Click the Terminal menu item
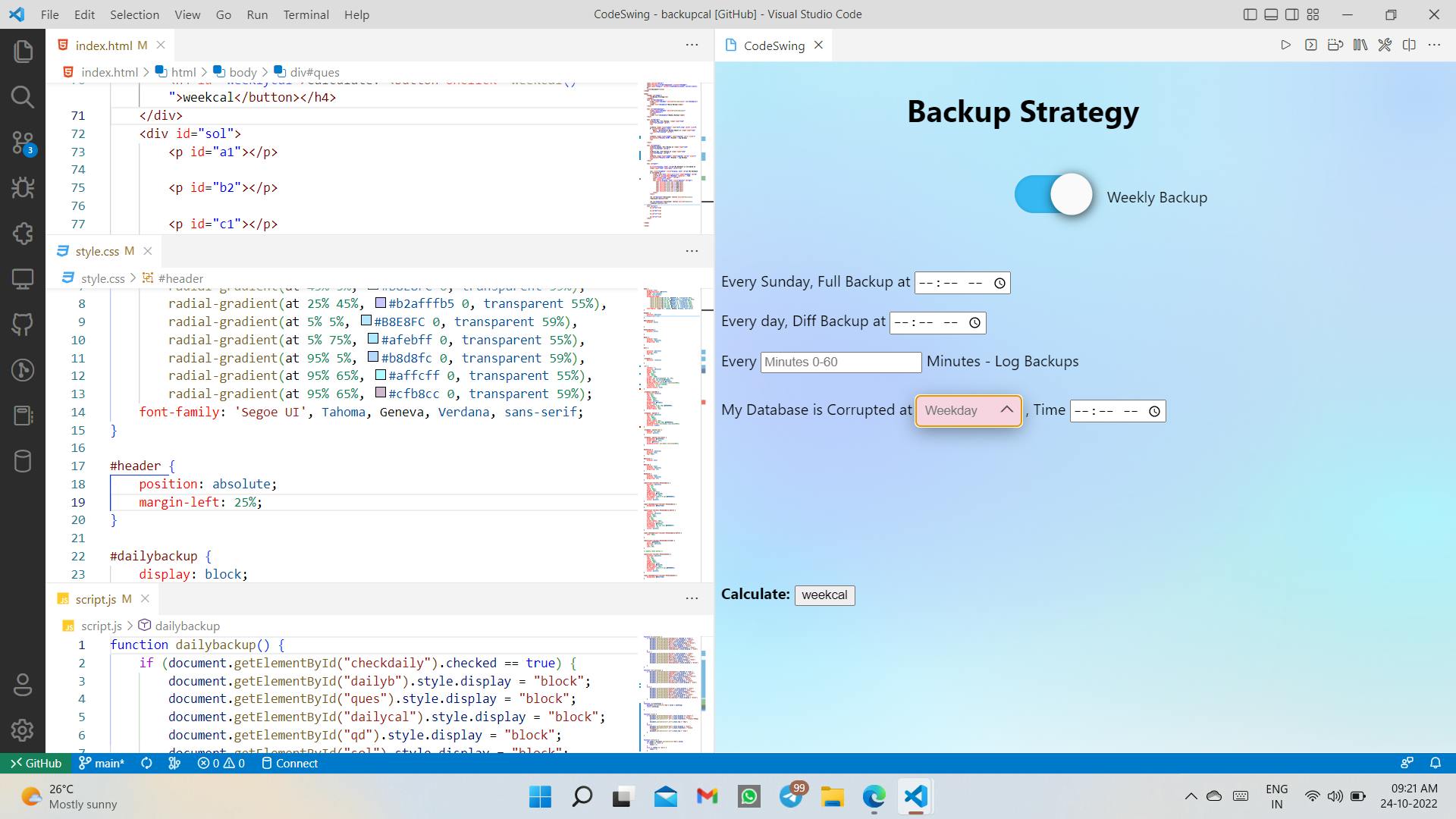 [x=306, y=14]
